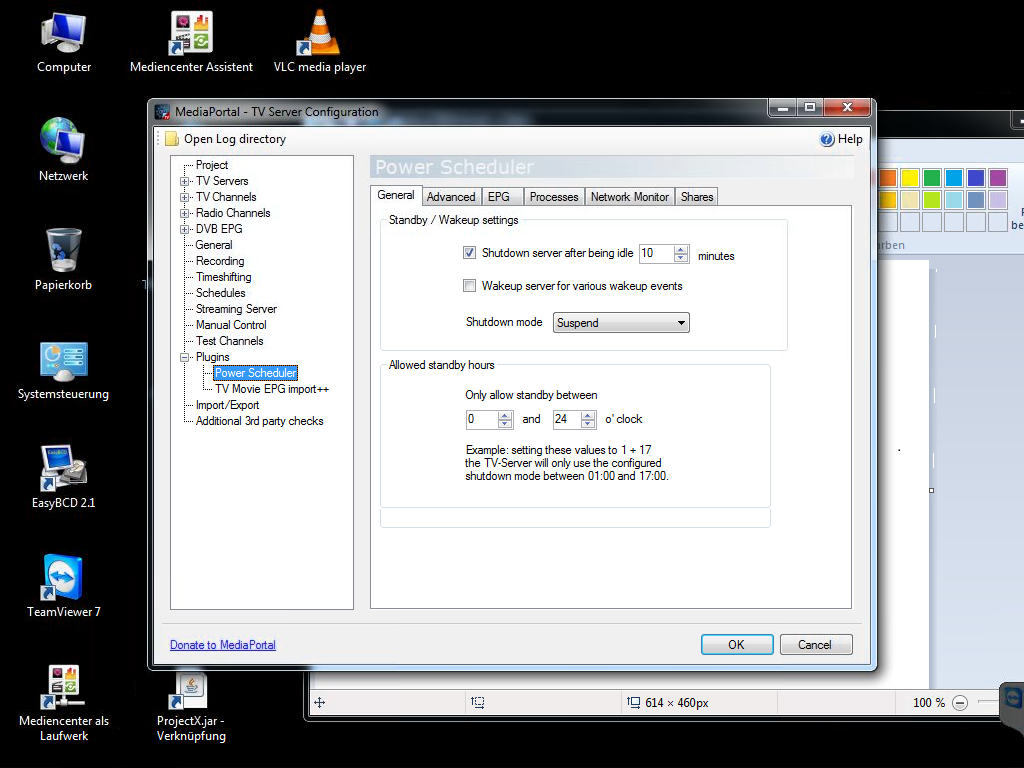Expand the TV Servers tree node
Screen dimensions: 1024x768
[185, 181]
